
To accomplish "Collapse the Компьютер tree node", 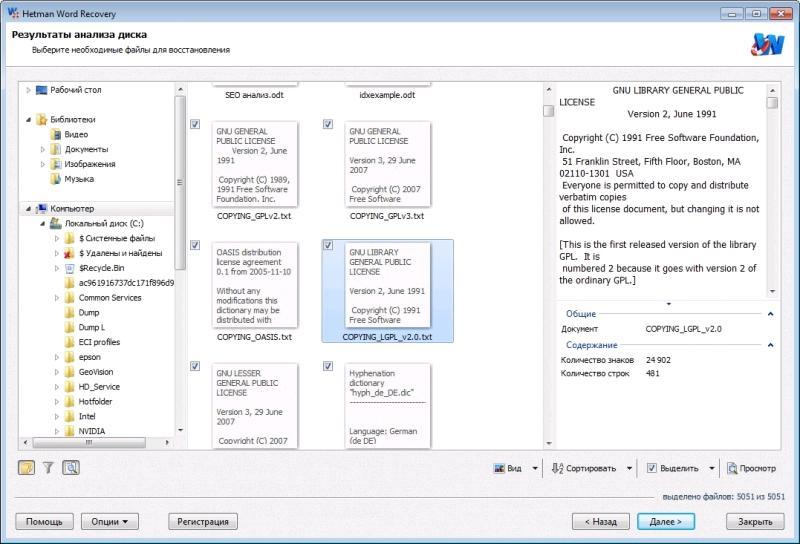I will [29, 208].
